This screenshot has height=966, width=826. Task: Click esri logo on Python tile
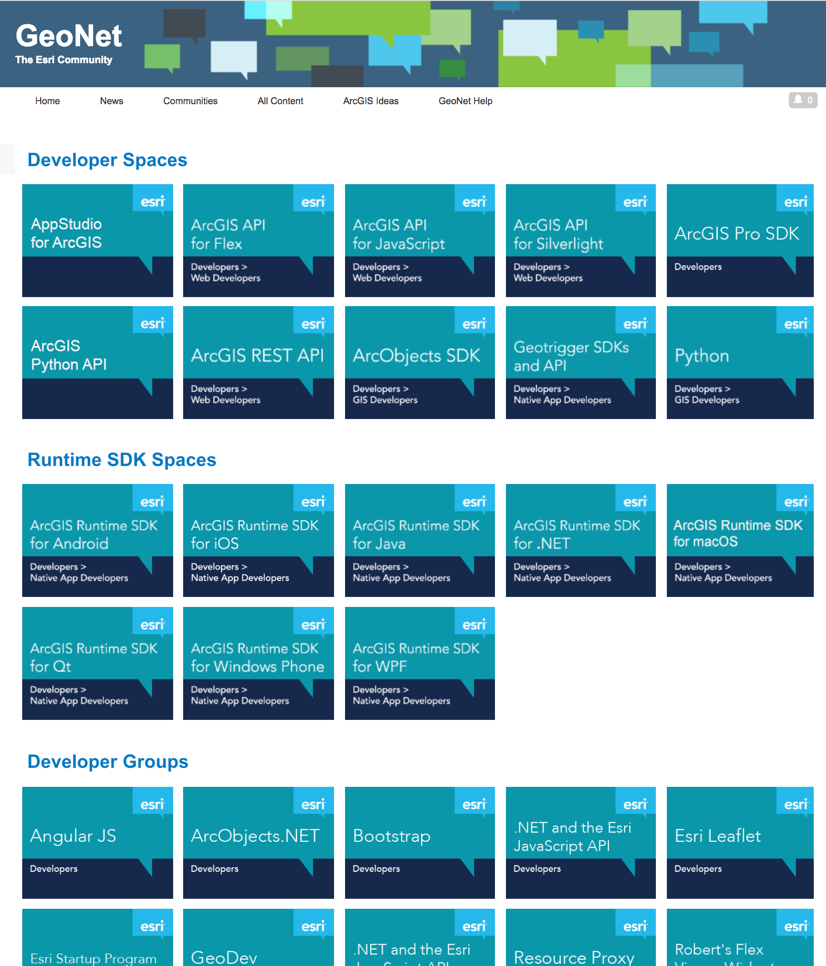795,323
